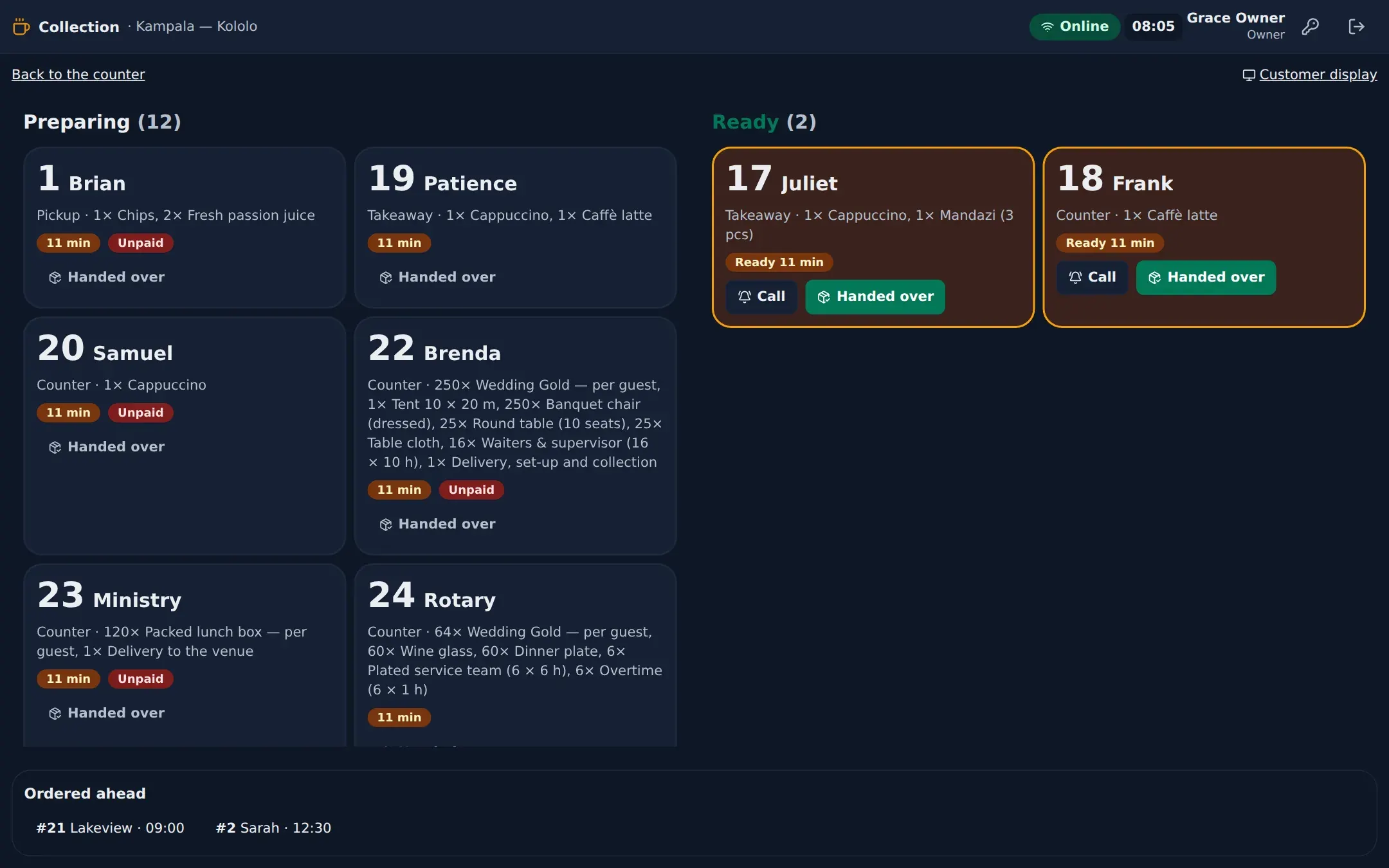Mark Frank's order 18 as handed over

pyautogui.click(x=1206, y=277)
